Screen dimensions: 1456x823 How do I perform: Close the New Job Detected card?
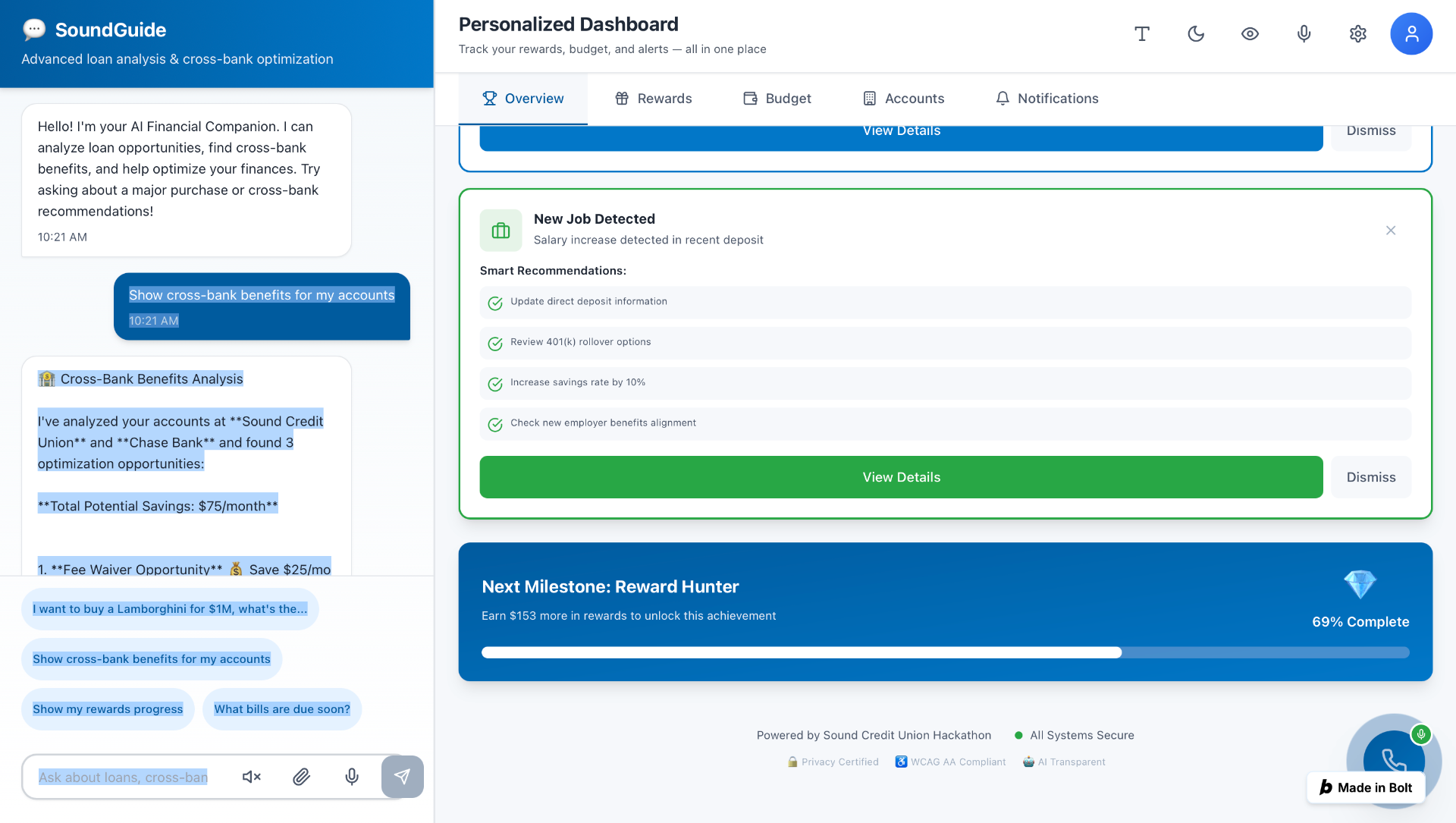pyautogui.click(x=1390, y=231)
